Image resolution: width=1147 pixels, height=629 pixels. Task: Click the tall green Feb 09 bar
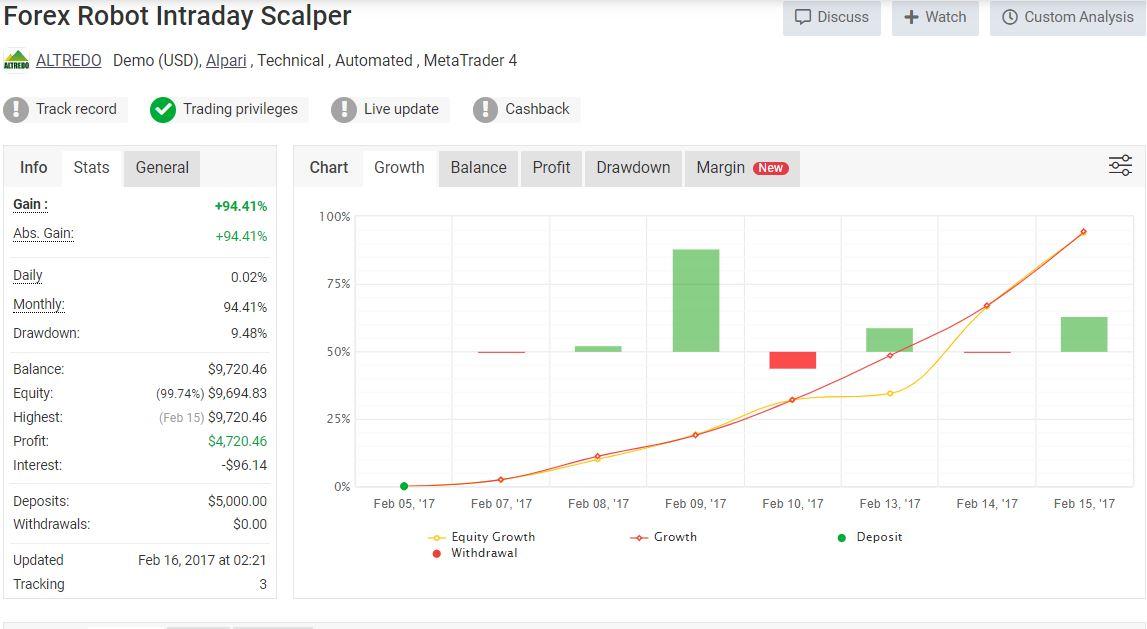[695, 300]
